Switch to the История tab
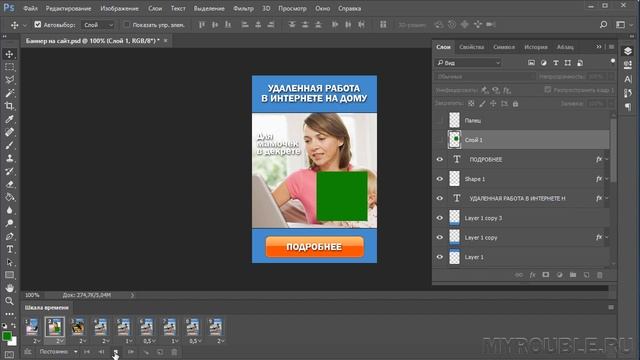Screen dimensions: 640x360 click(x=536, y=47)
